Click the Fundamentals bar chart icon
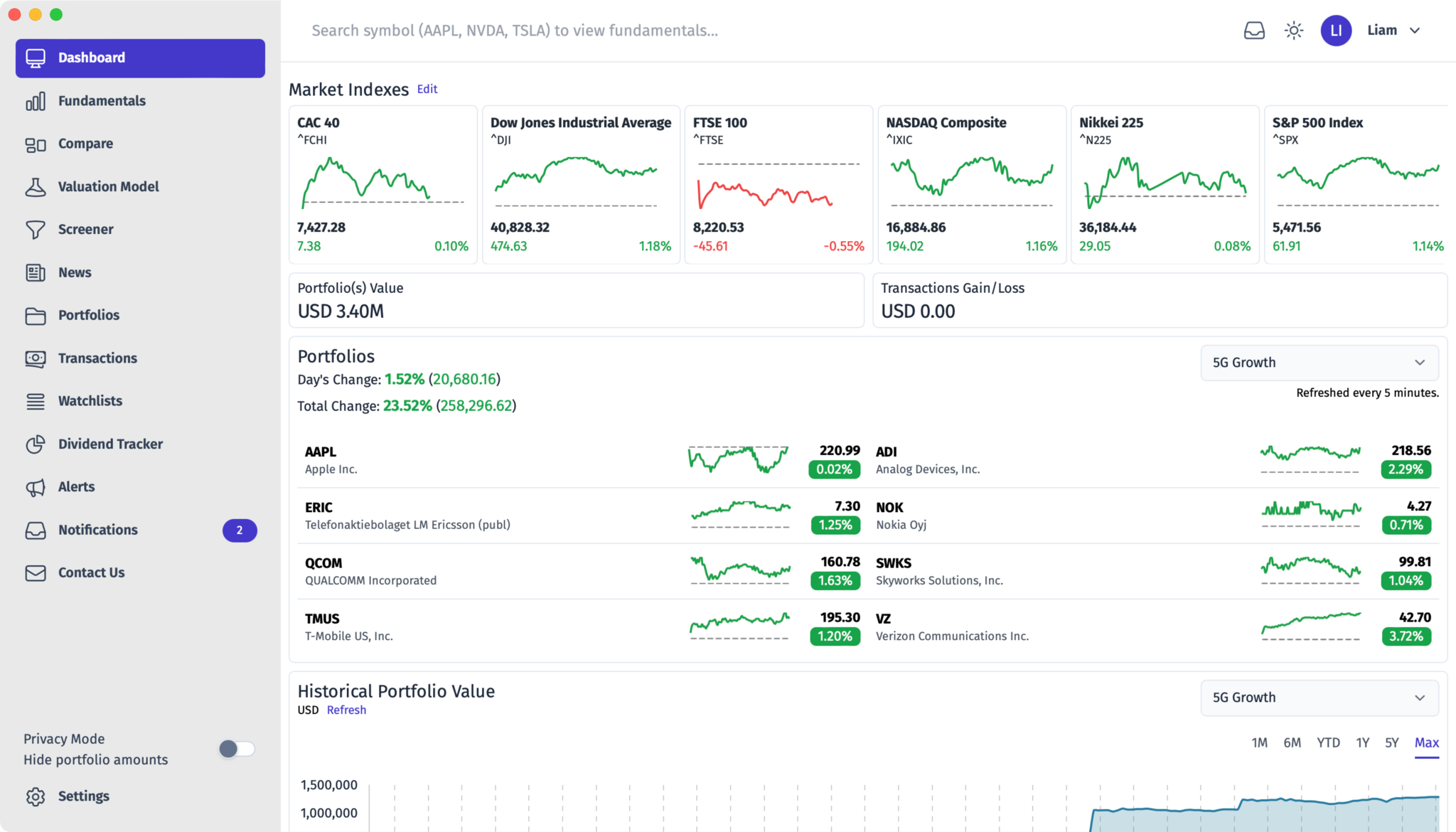The height and width of the screenshot is (832, 1456). click(36, 101)
